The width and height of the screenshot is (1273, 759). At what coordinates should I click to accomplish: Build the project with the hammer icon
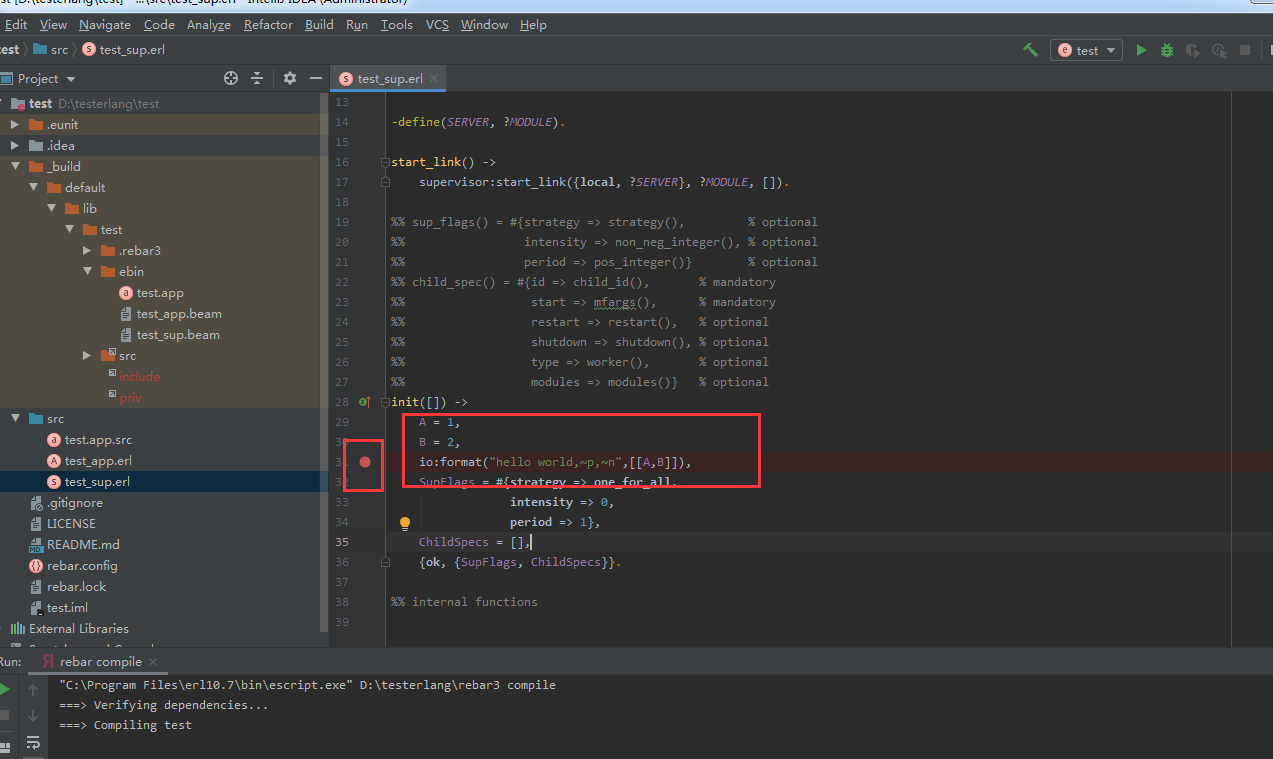tap(1030, 49)
